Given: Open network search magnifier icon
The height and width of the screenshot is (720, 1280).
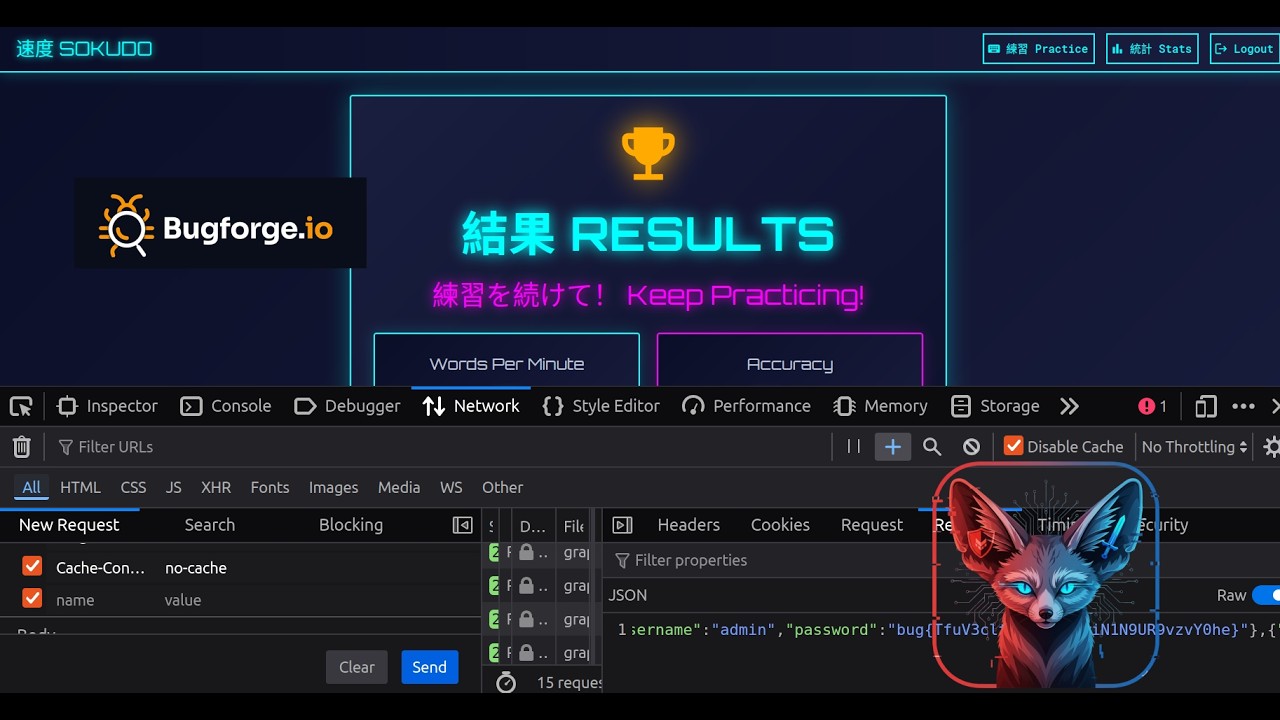Looking at the screenshot, I should coord(932,447).
